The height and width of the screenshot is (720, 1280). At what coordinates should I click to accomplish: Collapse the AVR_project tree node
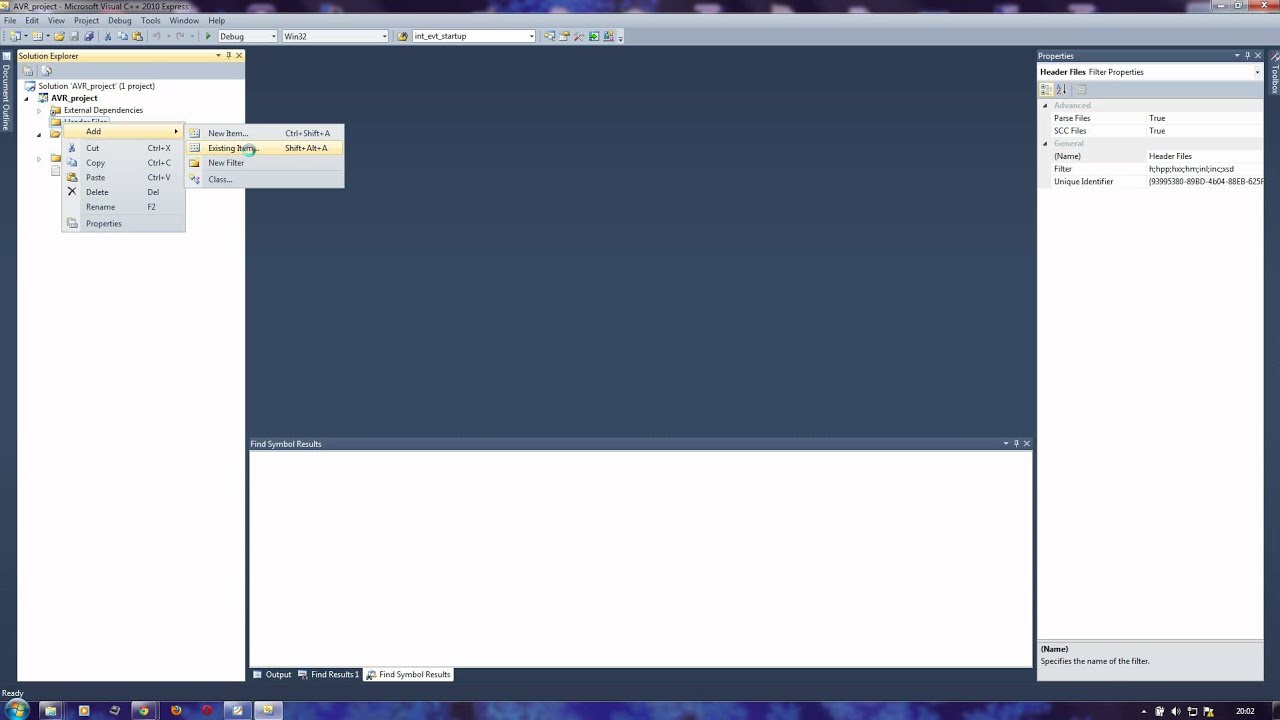click(27, 98)
